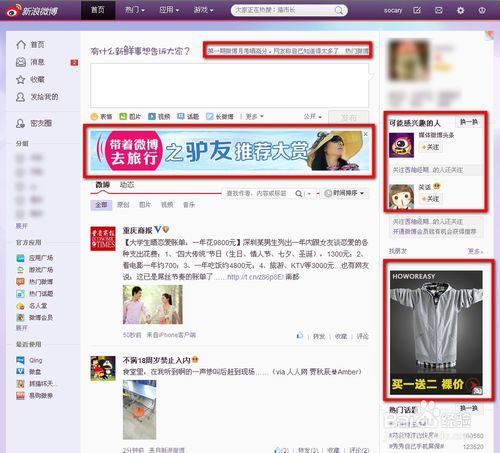
Task: Switch to the 动态 feed tab
Action: click(x=127, y=185)
